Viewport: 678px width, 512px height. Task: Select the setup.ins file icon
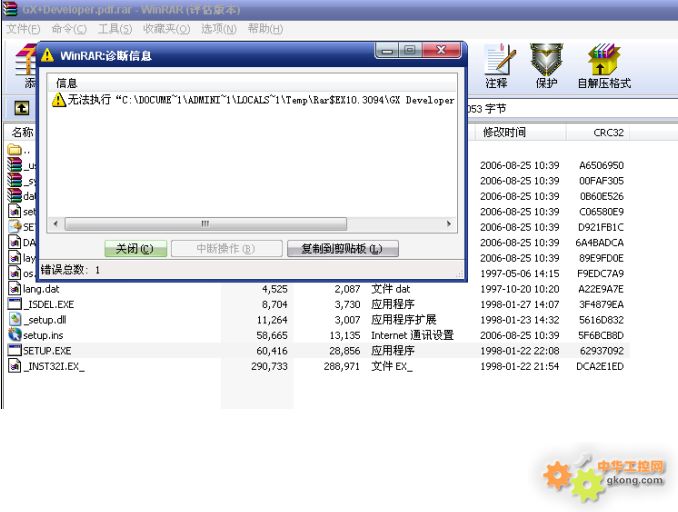(15, 335)
